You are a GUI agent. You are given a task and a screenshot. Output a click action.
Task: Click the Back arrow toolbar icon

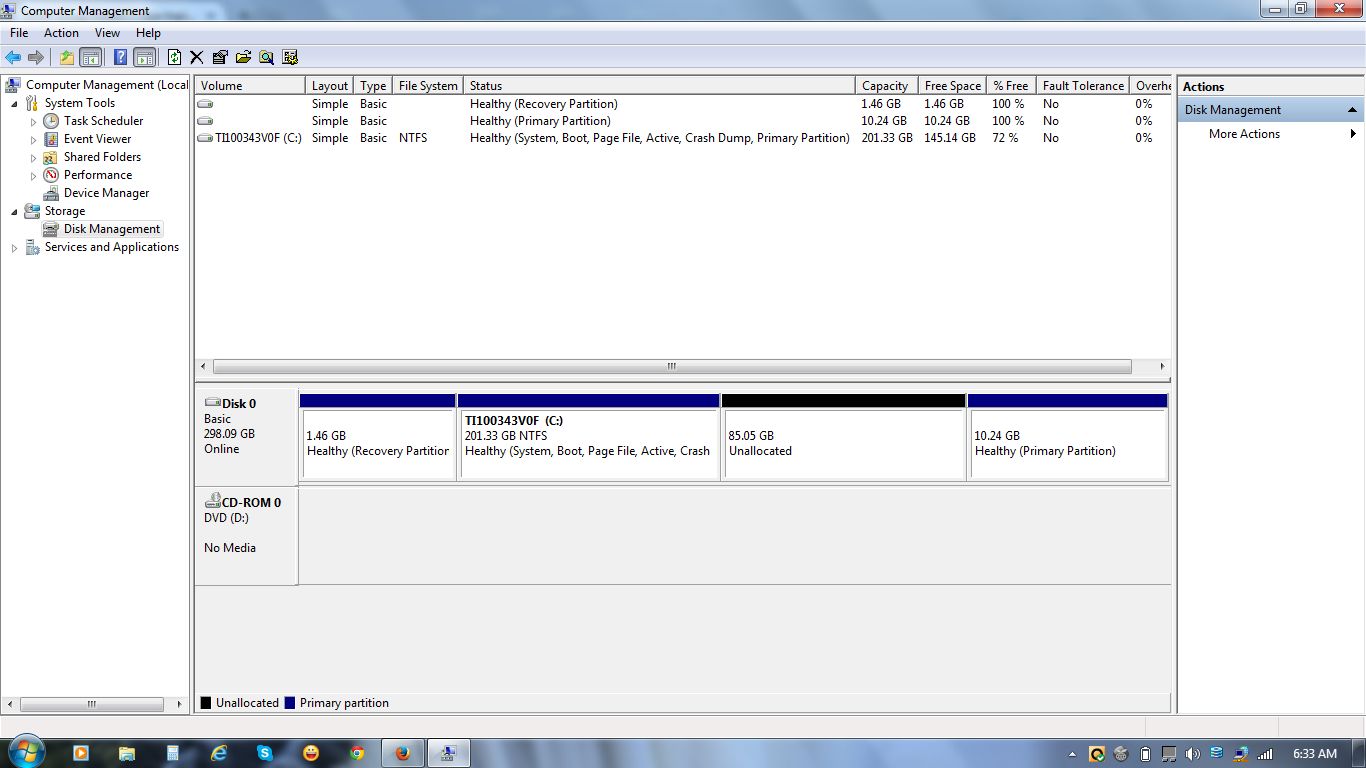(x=13, y=58)
